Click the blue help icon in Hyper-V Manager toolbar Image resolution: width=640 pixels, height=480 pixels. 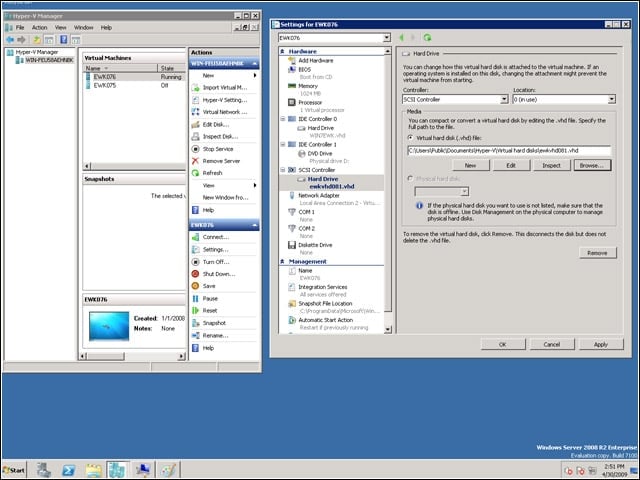[64, 40]
